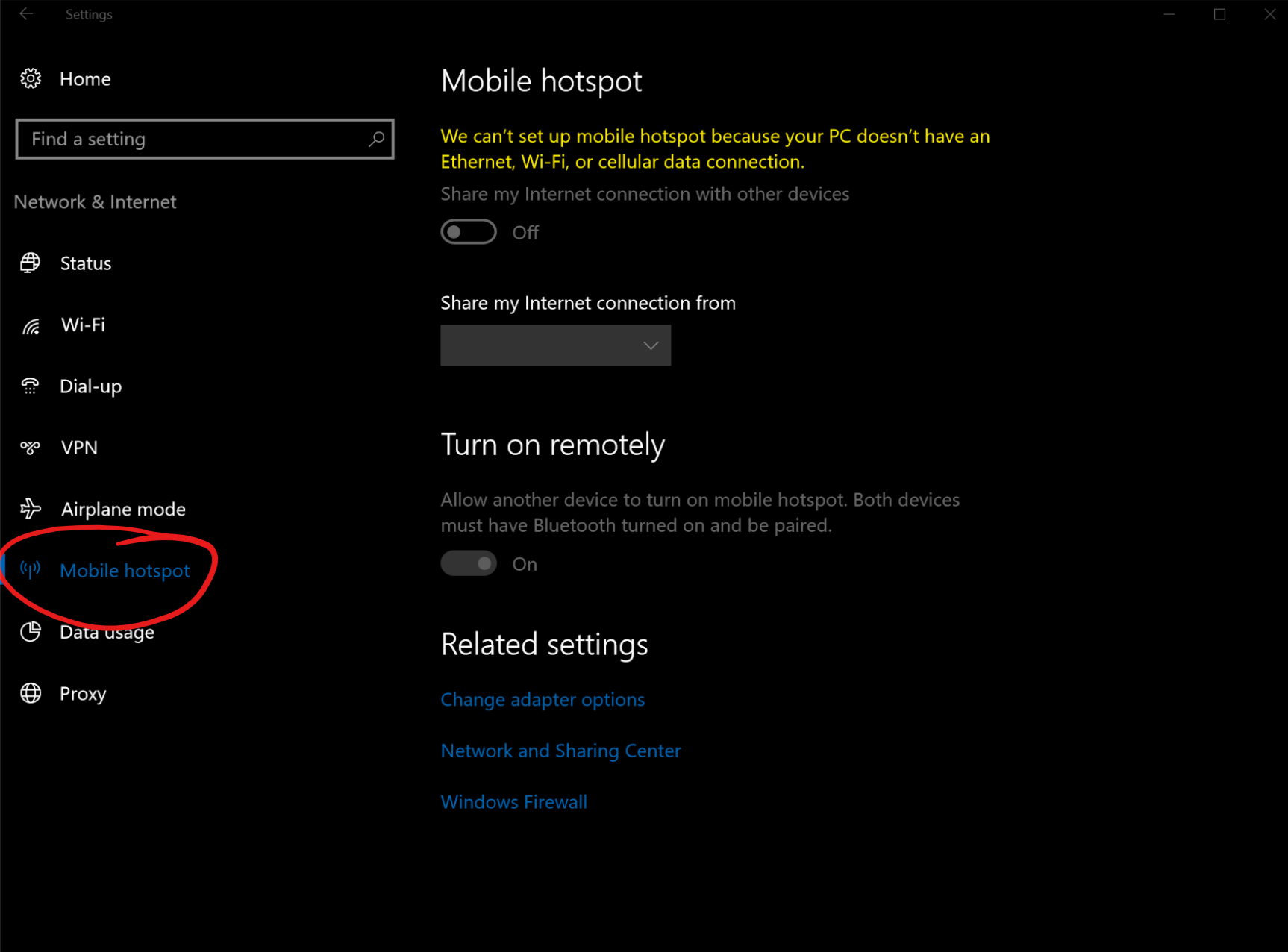Open Share my Internet connection from dropdown
This screenshot has height=952, width=1288.
(x=555, y=345)
